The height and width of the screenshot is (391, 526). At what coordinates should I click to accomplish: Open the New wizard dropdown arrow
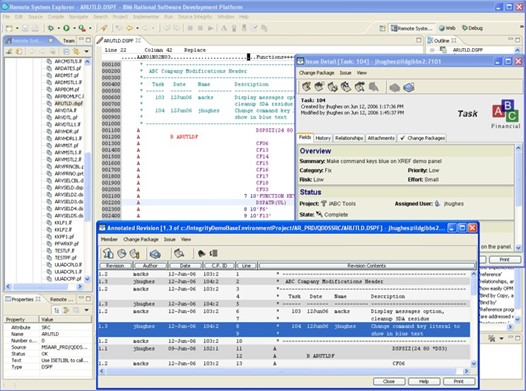coord(17,29)
